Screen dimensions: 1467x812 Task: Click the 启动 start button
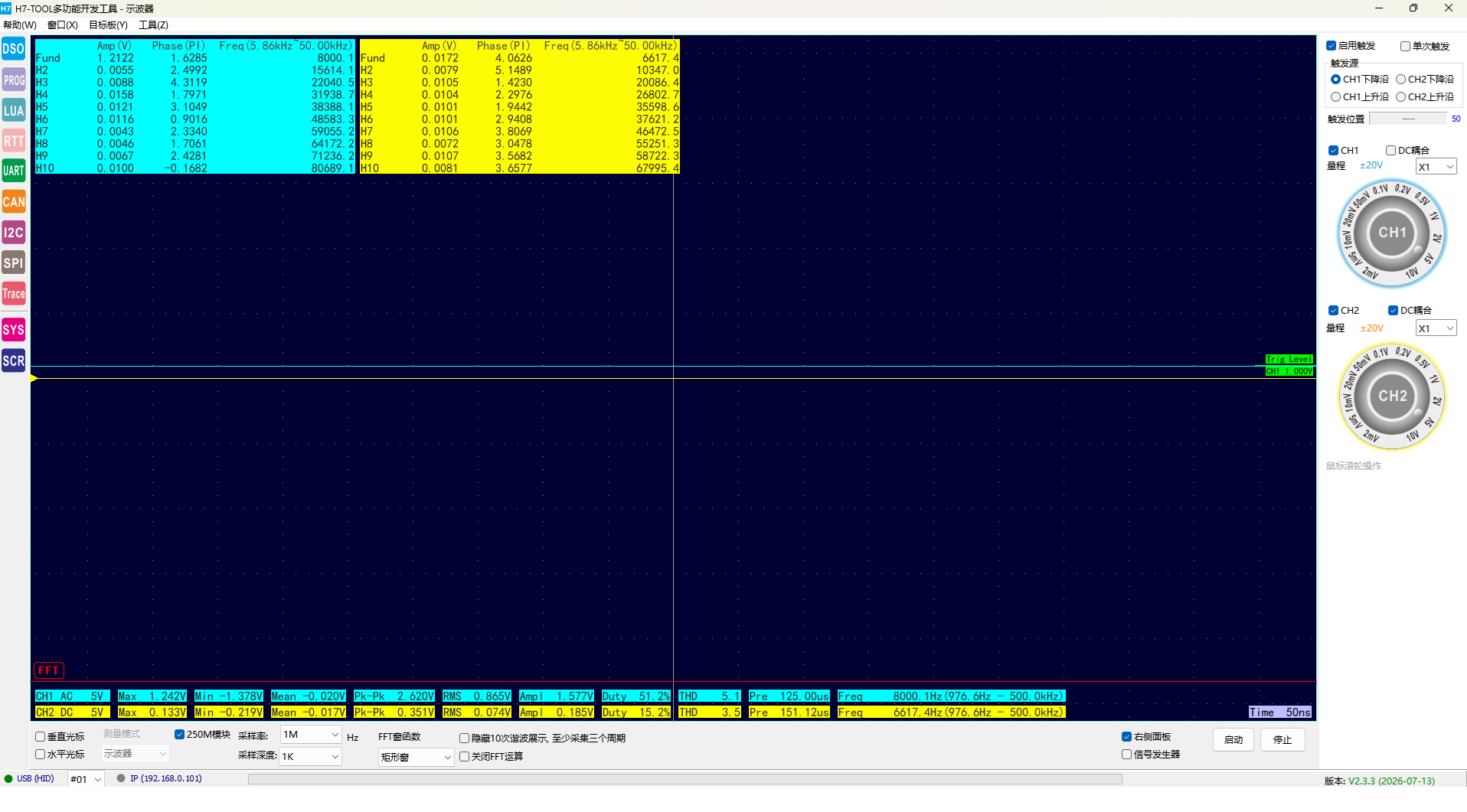click(1233, 740)
